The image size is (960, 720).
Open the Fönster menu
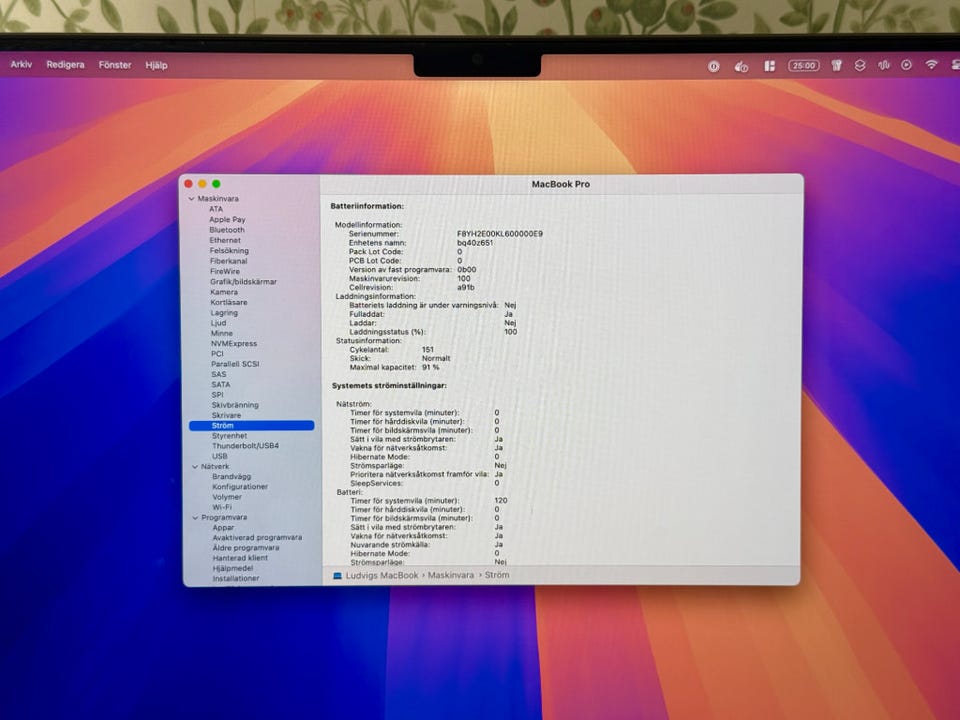point(115,65)
